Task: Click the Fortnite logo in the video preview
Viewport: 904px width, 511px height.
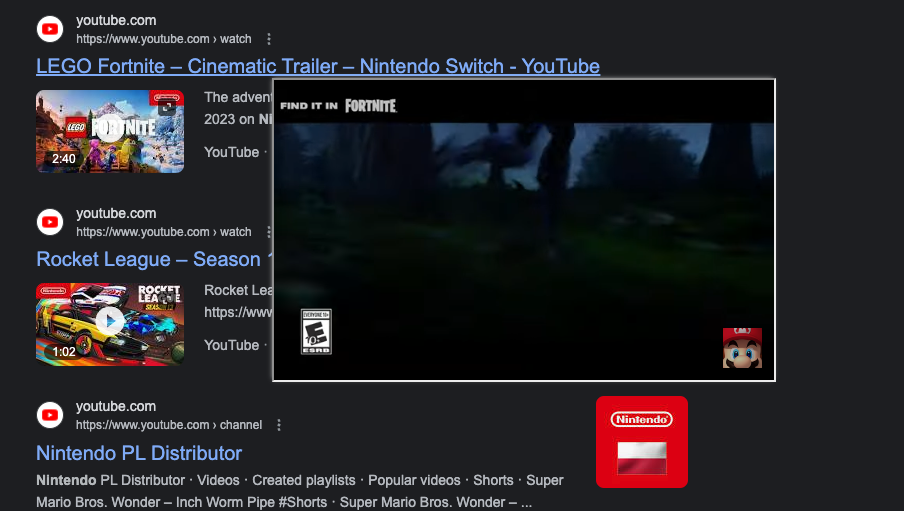Action: pyautogui.click(x=371, y=106)
